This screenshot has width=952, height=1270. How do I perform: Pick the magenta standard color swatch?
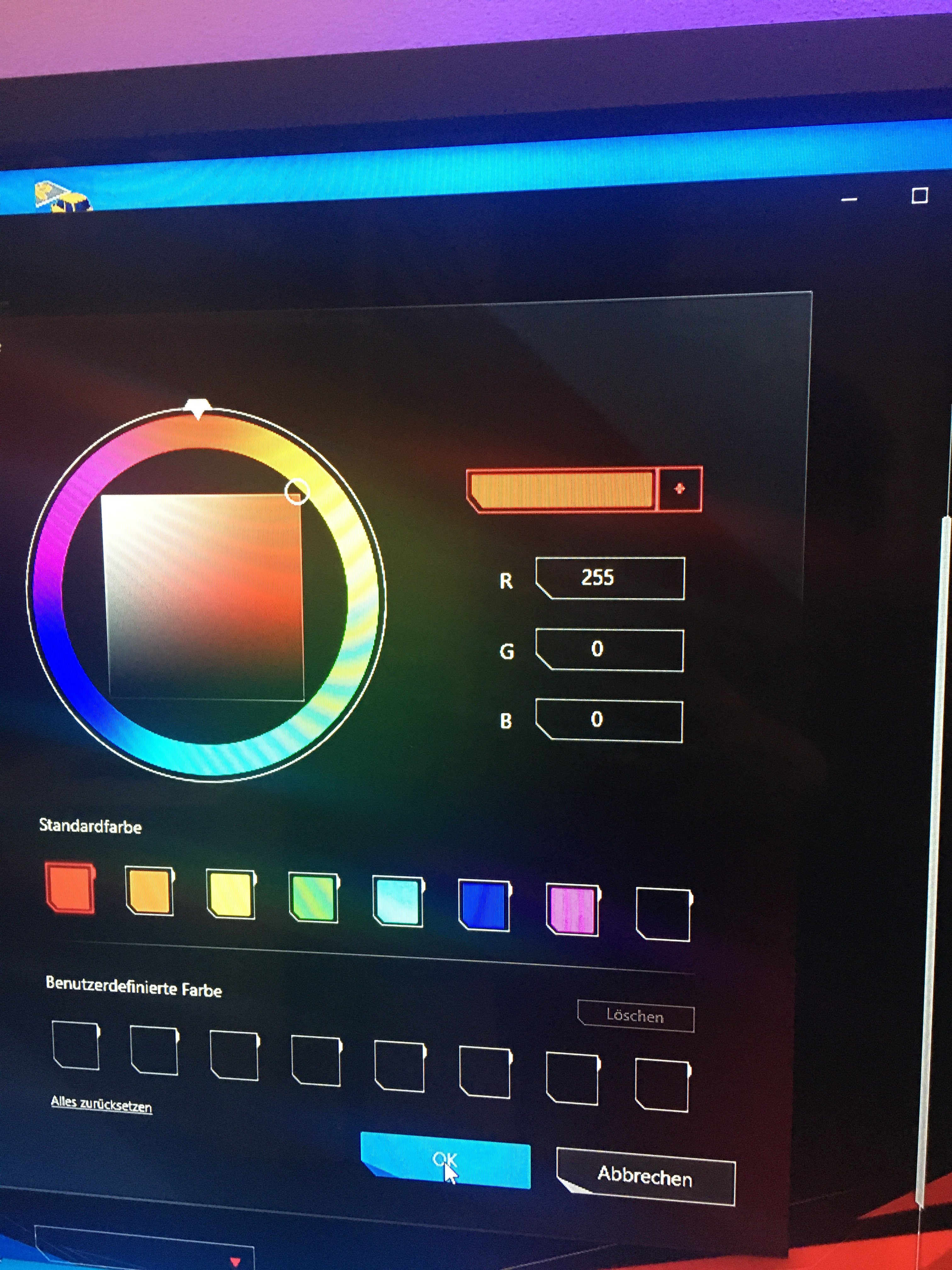[x=573, y=910]
